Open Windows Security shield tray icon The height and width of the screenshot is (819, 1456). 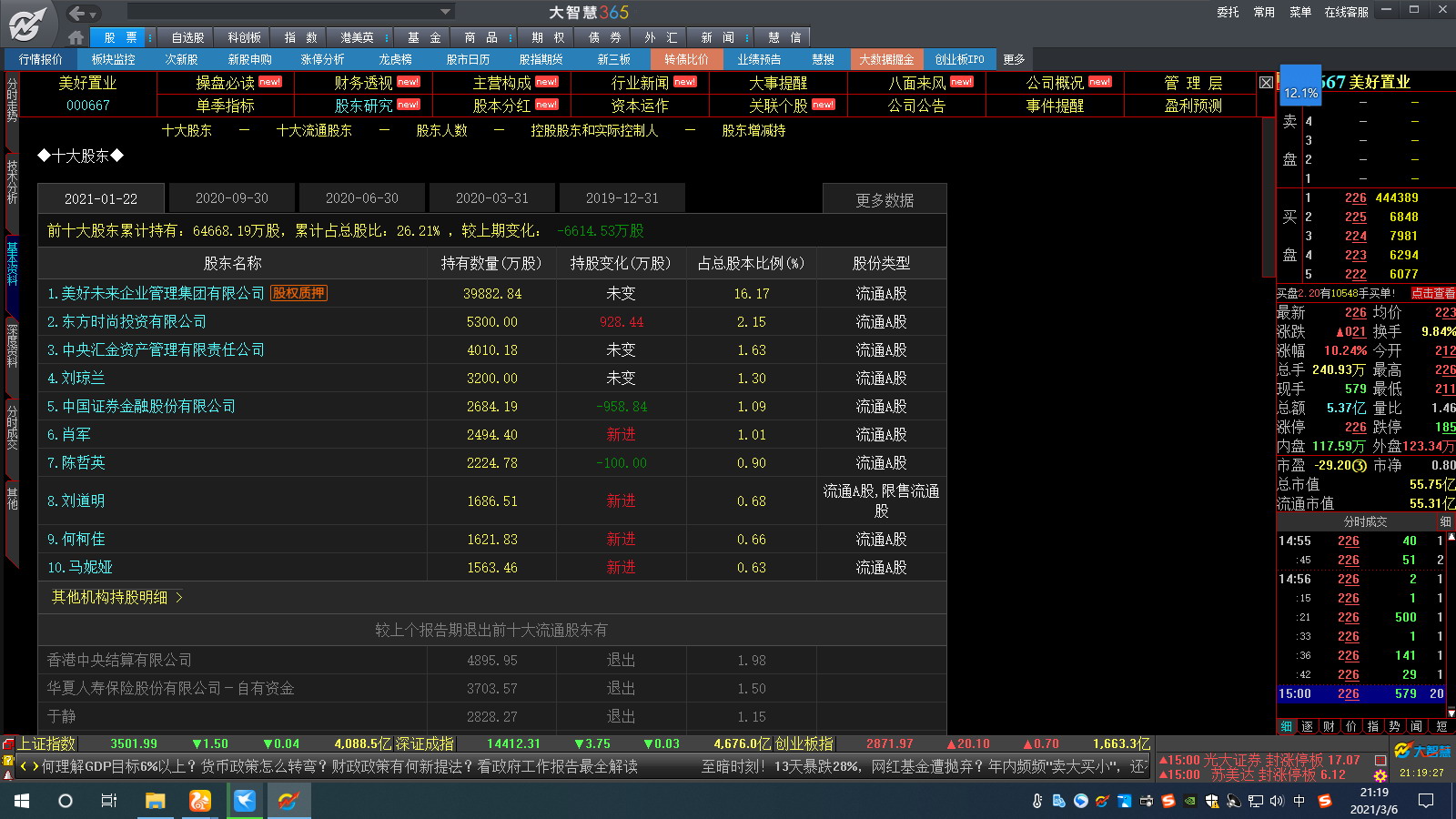(1211, 801)
